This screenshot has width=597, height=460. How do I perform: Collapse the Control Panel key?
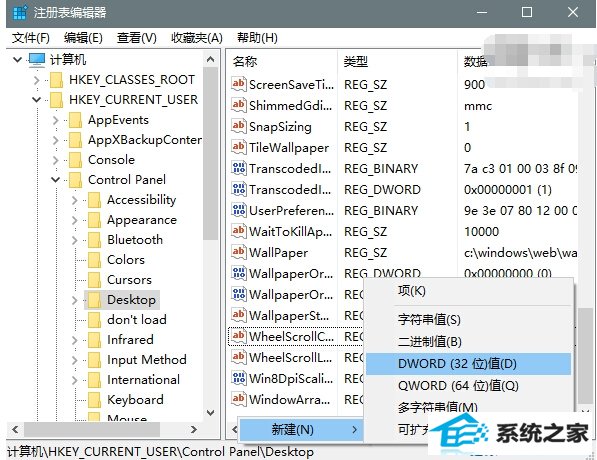click(x=55, y=180)
